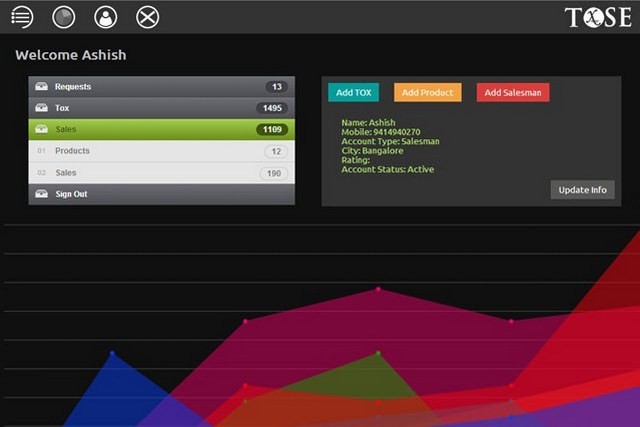Click the icon beside Tox
This screenshot has width=640, height=427.
click(41, 108)
